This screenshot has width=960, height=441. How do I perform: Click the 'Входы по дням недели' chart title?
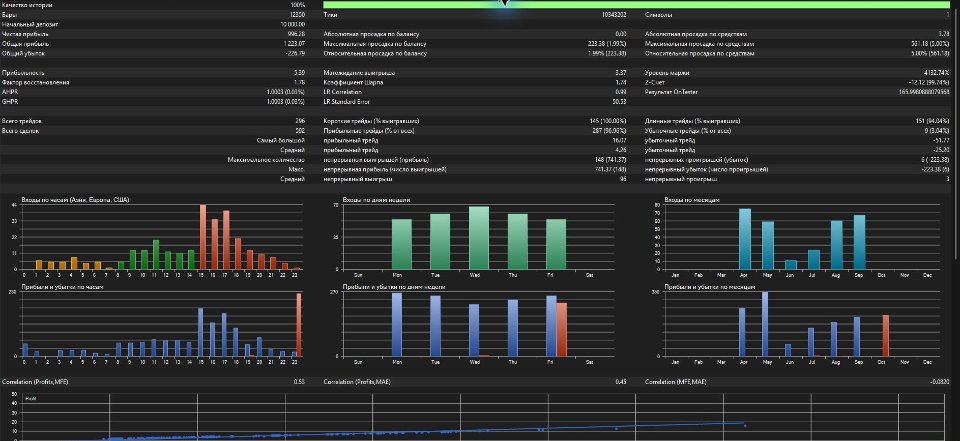[376, 200]
